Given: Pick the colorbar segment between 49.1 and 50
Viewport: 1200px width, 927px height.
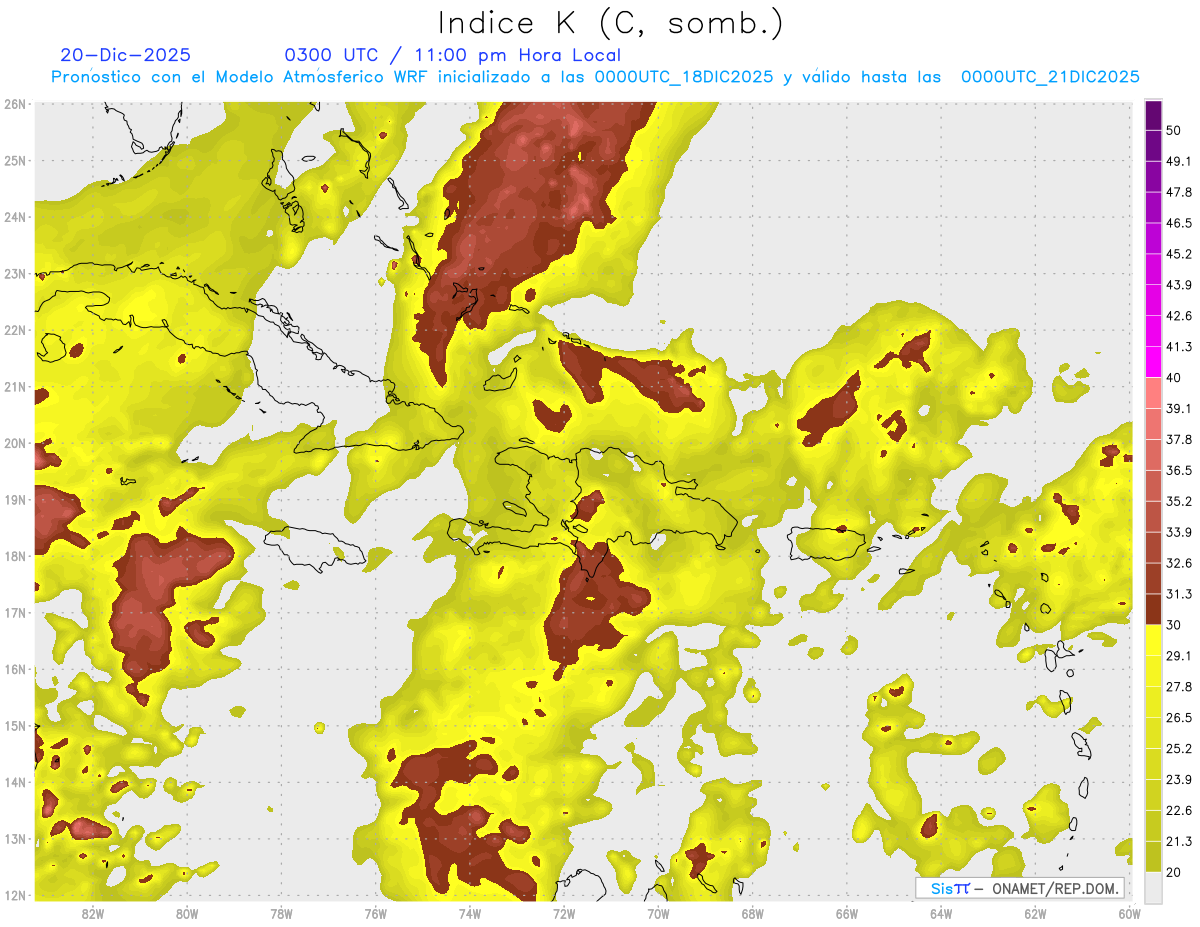Looking at the screenshot, I should point(1153,146).
